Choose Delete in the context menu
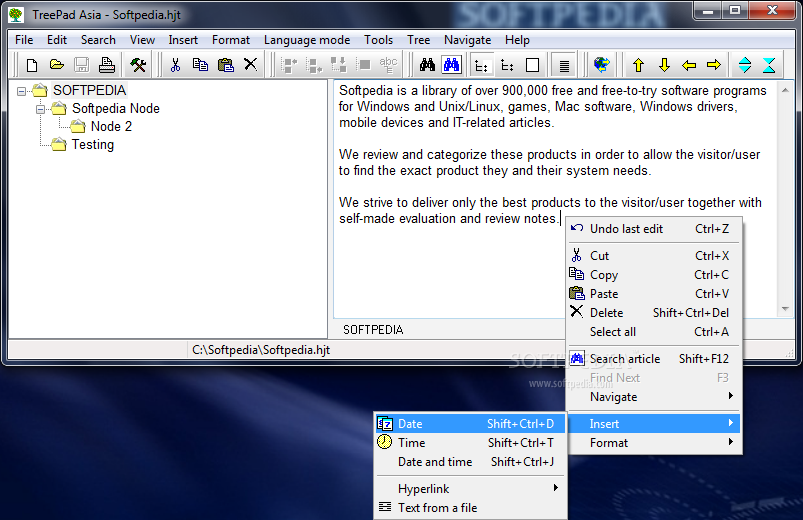This screenshot has height=520, width=803. 654,313
